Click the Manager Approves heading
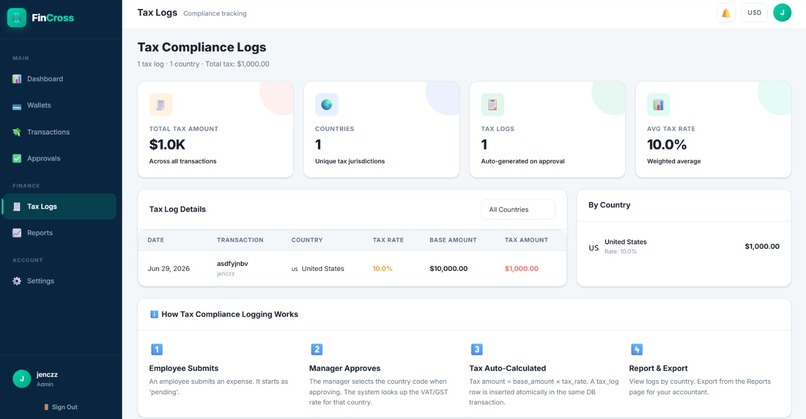806x419 pixels. tap(344, 369)
